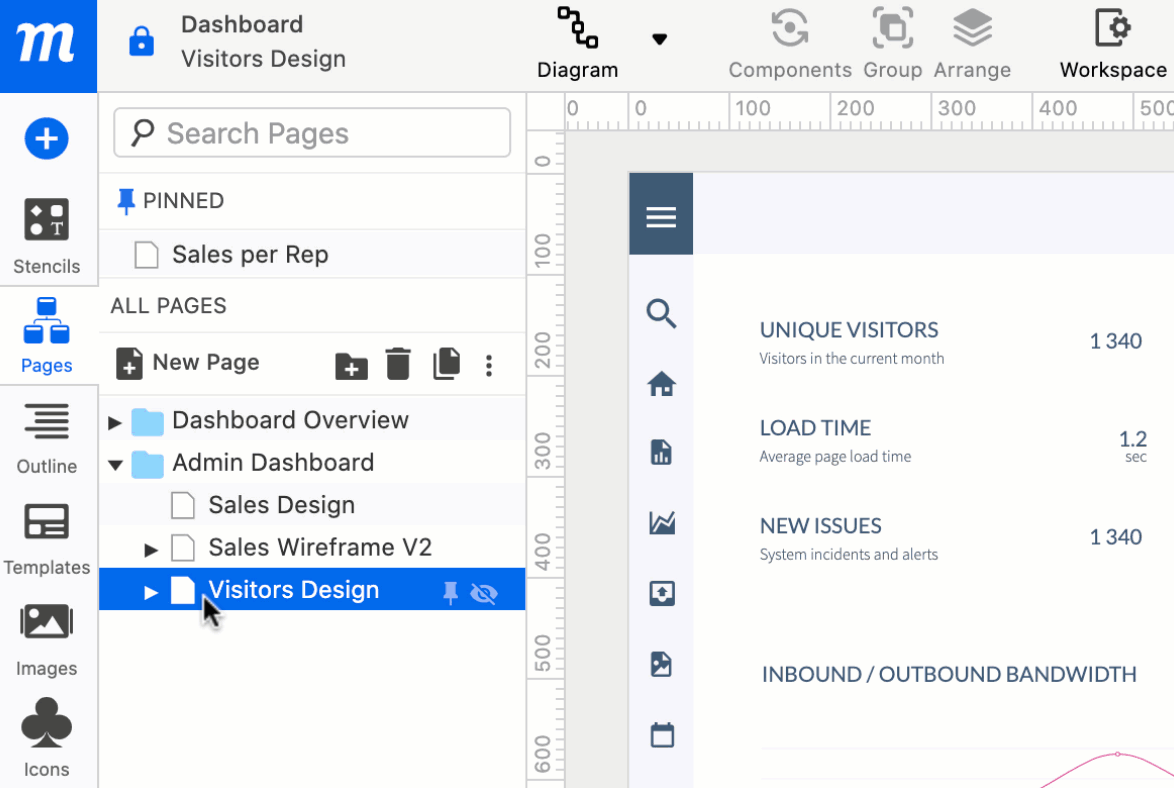Open the Outline panel
This screenshot has width=1174, height=788.
[47, 437]
